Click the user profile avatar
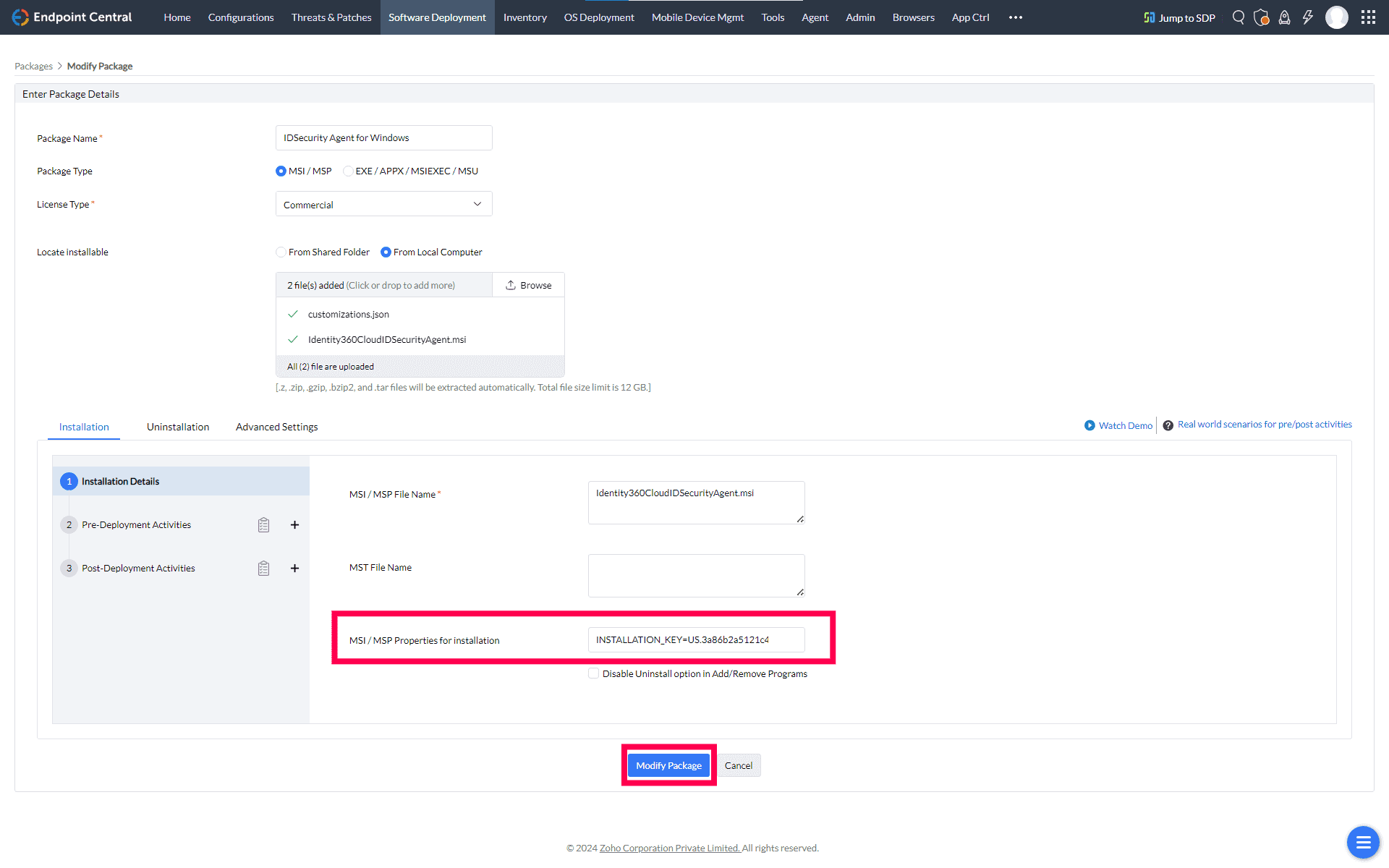1389x868 pixels. 1336,17
